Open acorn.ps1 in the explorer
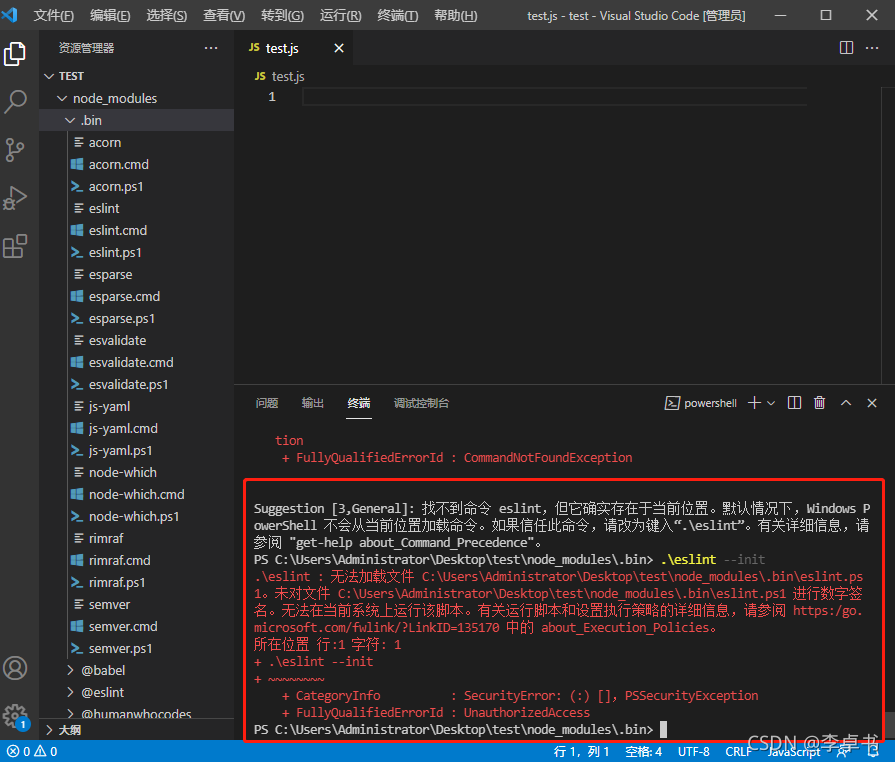The height and width of the screenshot is (762, 895). coord(137,186)
